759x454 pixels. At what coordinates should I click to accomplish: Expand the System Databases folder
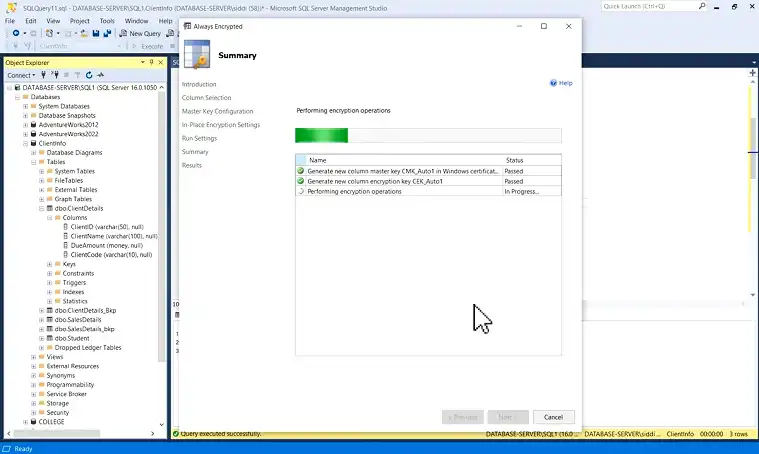[26, 106]
